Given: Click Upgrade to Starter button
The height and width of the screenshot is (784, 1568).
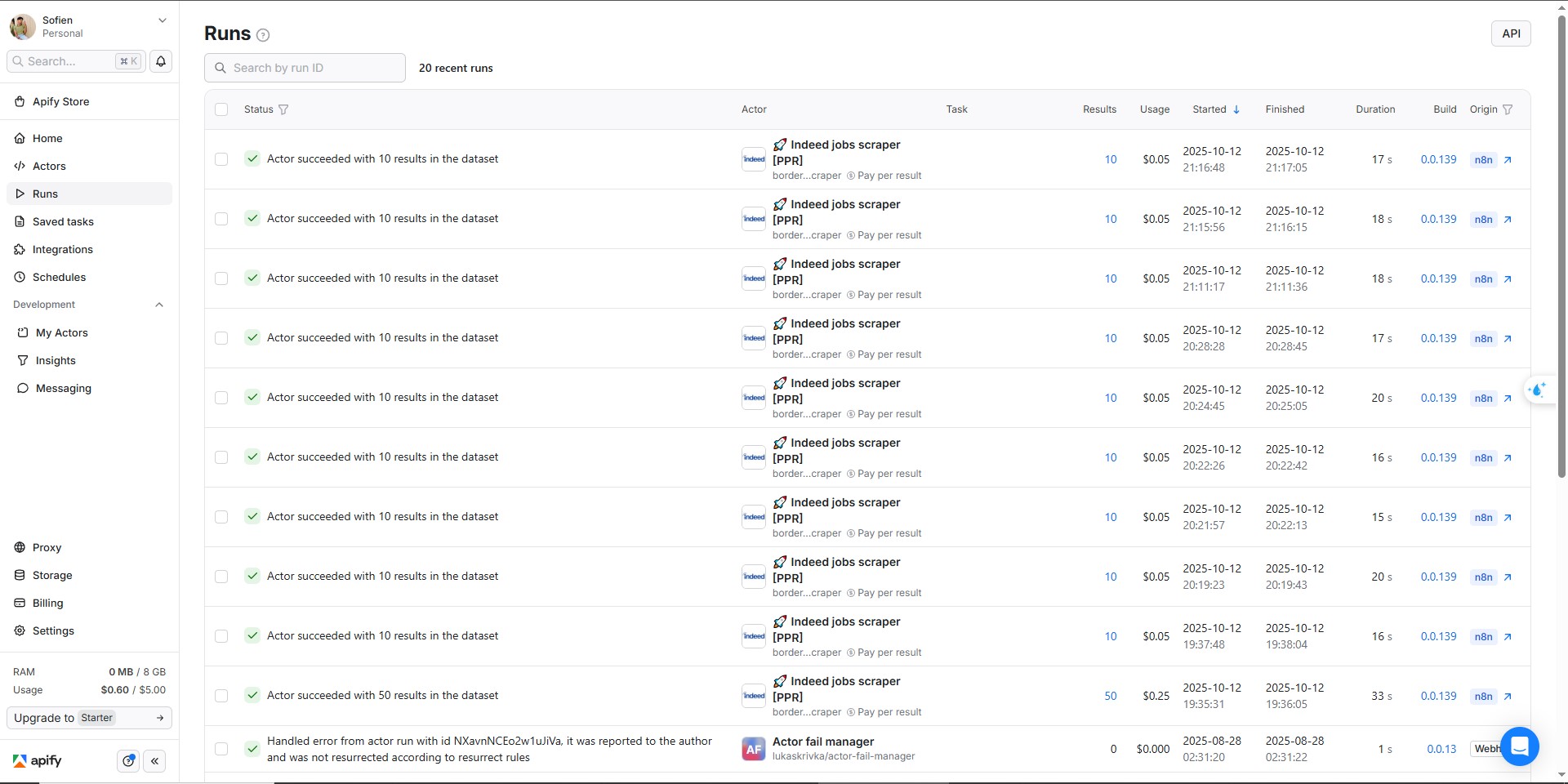Looking at the screenshot, I should point(89,718).
